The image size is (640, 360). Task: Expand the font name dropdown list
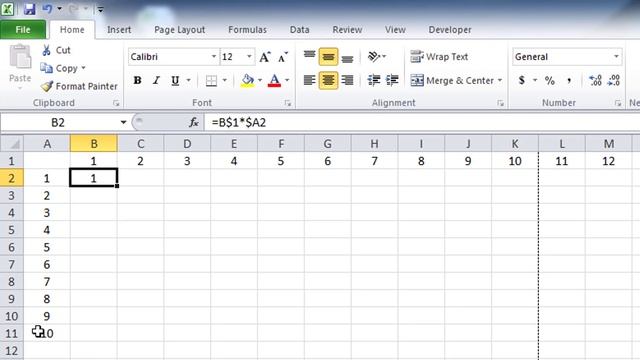[x=214, y=57]
